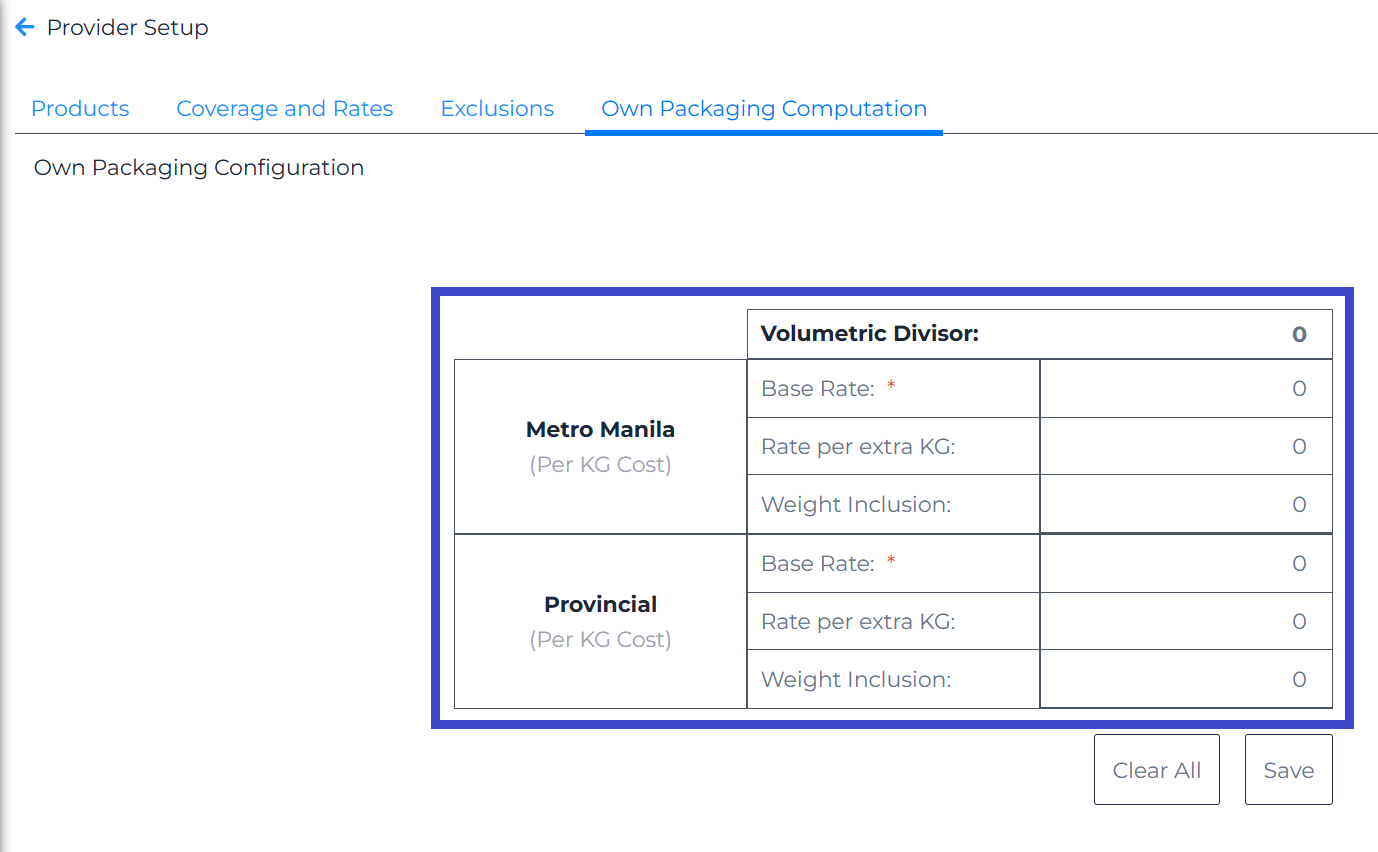Click the Own Packaging Configuration heading
Screen dimensions: 1378x852
(199, 168)
